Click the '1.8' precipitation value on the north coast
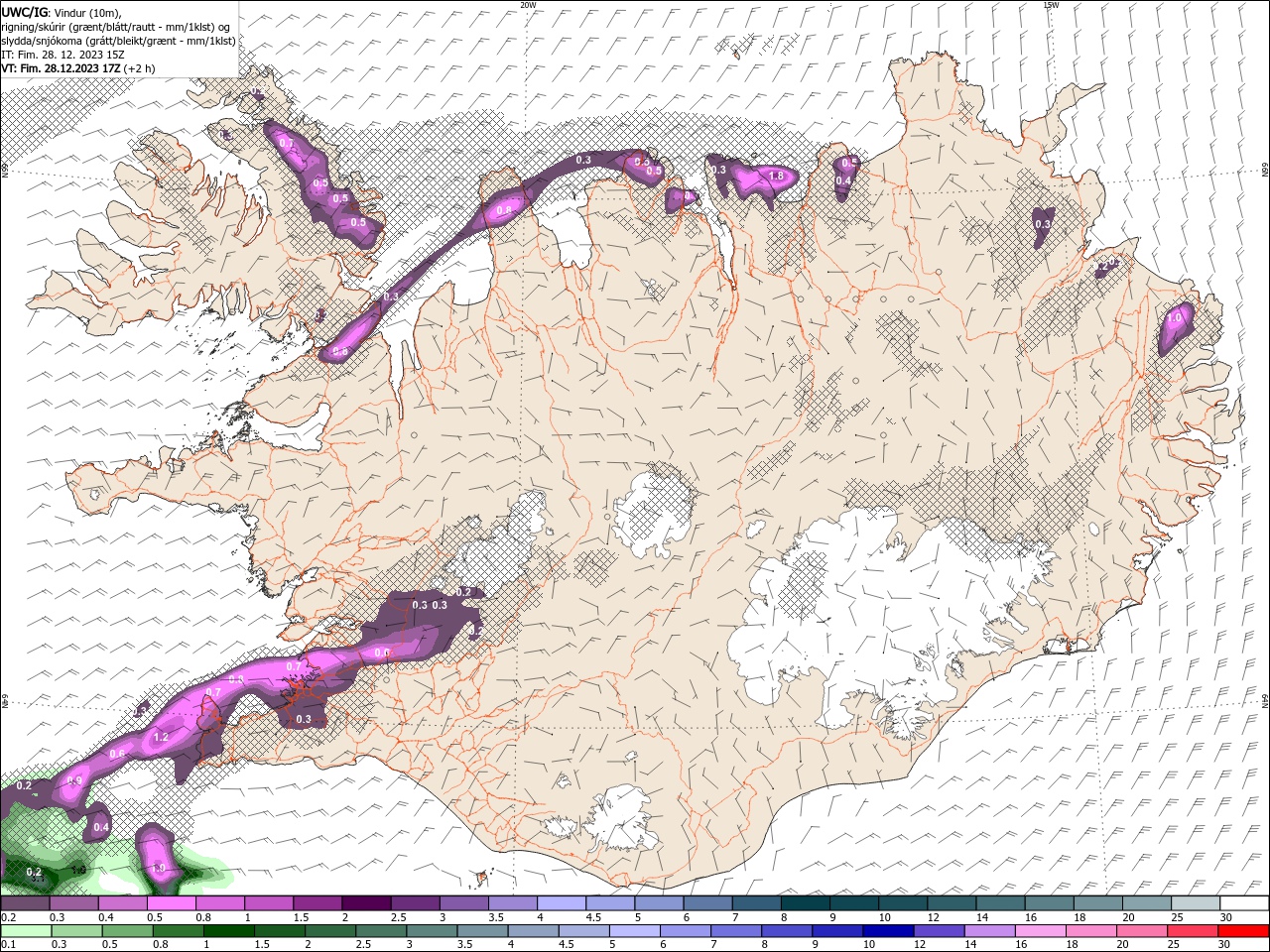The width and height of the screenshot is (1270, 952). 777,177
